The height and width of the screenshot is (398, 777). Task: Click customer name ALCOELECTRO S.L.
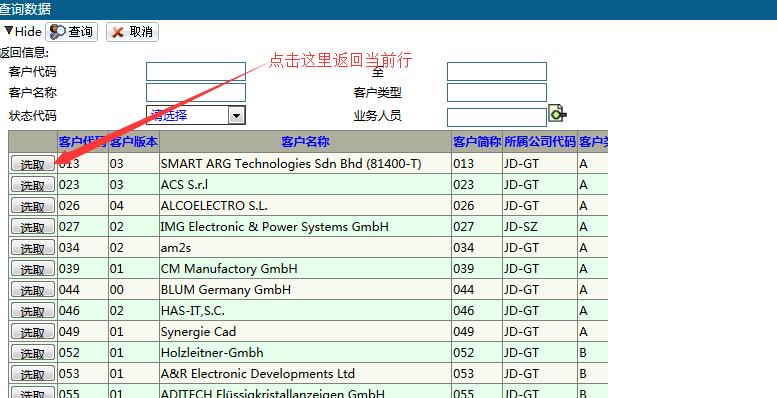pos(214,205)
